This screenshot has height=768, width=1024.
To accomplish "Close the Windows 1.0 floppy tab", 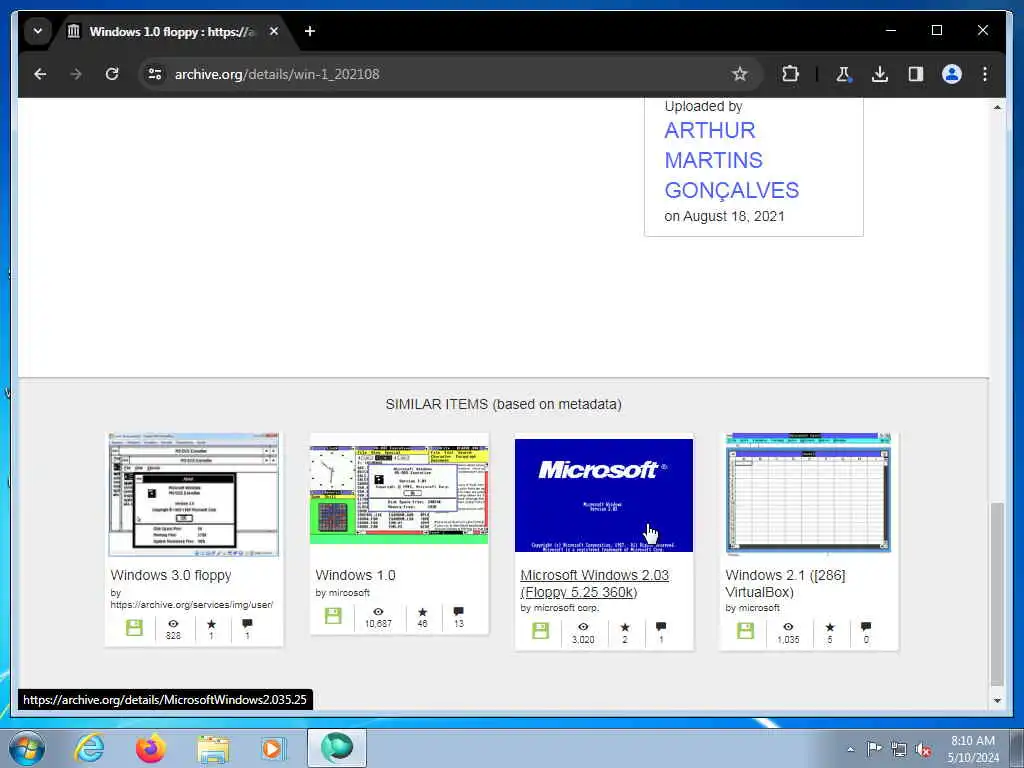I will [274, 31].
